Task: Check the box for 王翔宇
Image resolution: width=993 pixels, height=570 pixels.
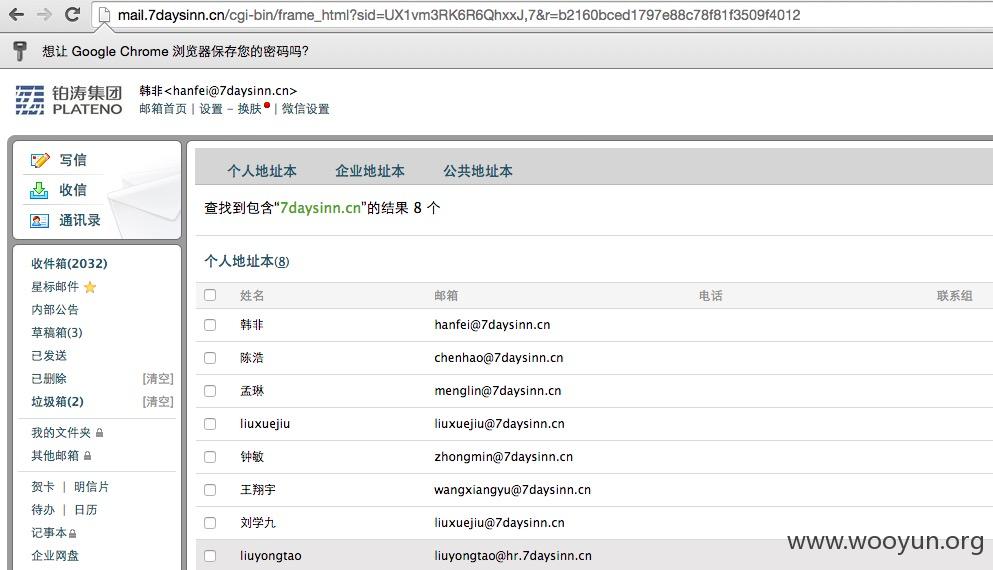Action: [210, 490]
